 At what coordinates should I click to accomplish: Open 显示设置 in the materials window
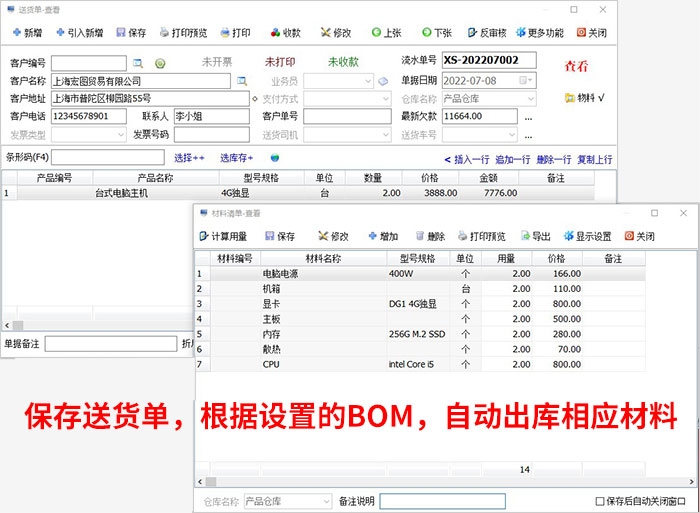586,237
